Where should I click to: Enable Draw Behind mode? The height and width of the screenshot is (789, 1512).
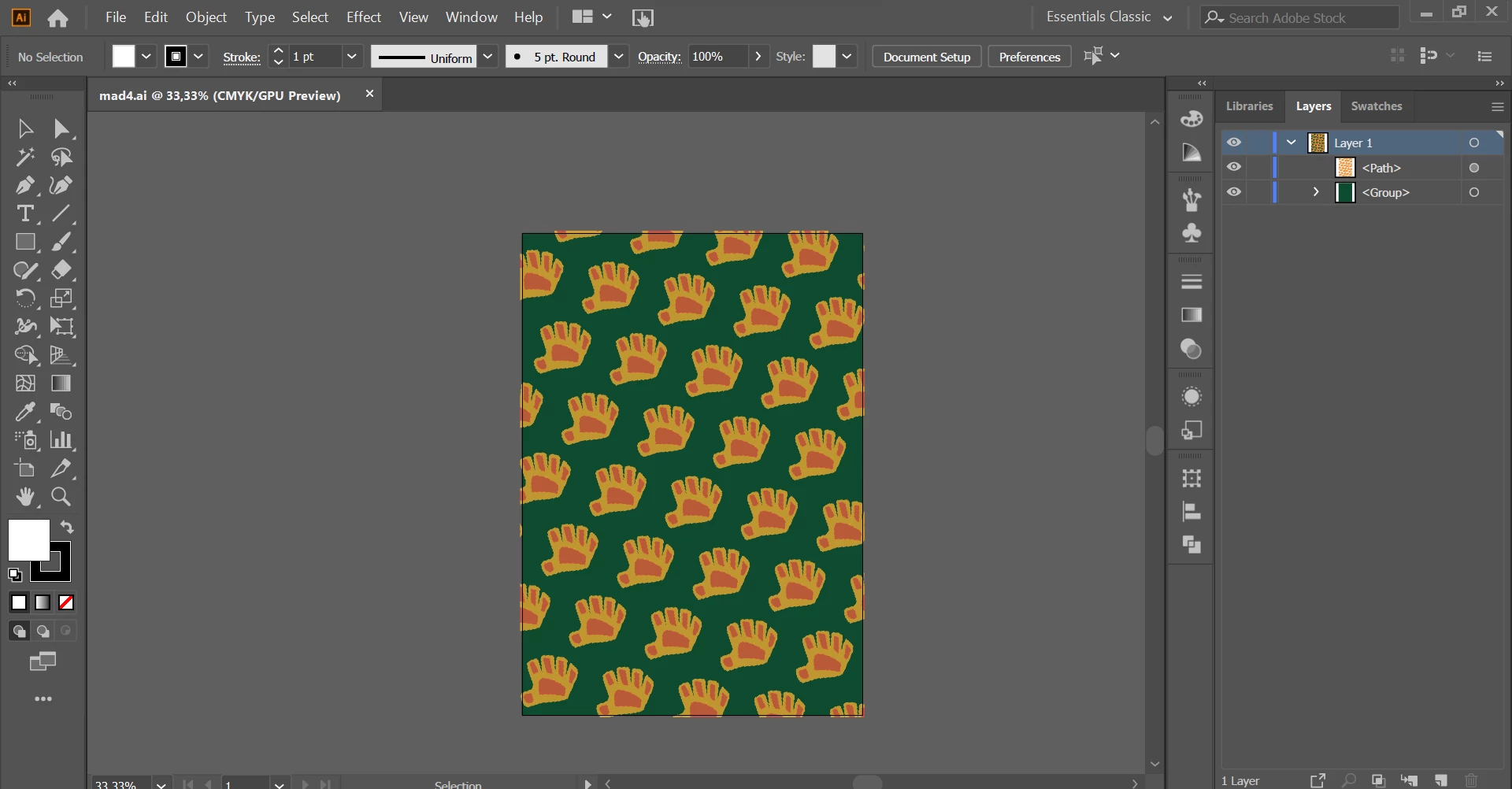pos(43,632)
